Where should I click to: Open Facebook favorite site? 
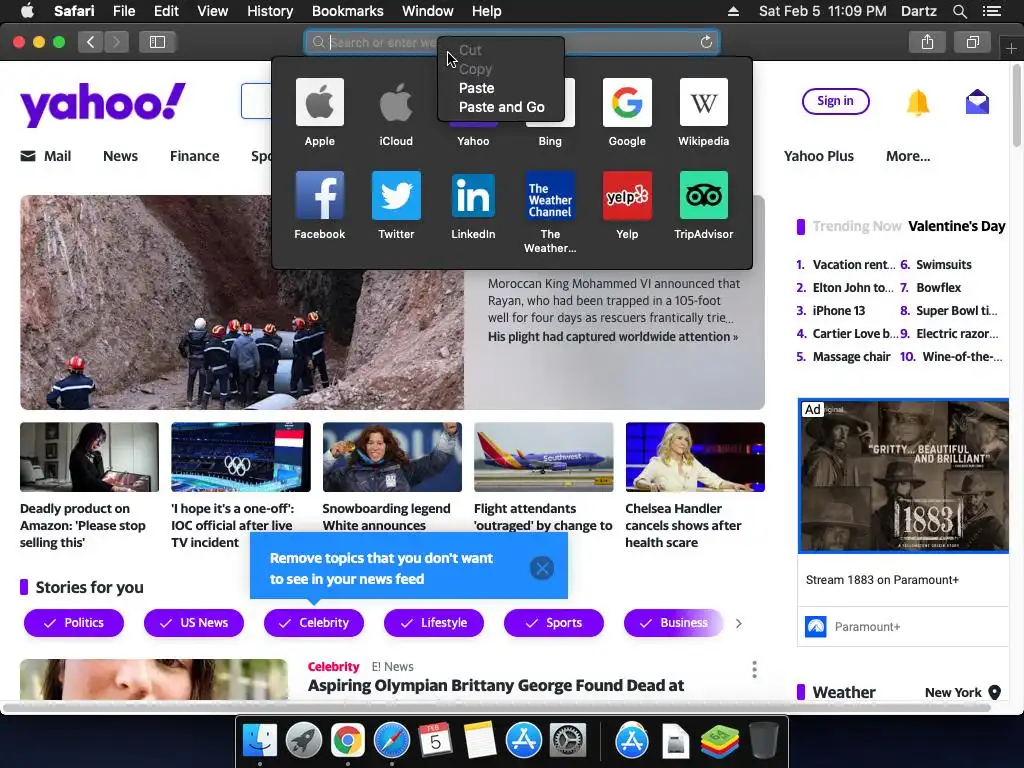pos(319,195)
